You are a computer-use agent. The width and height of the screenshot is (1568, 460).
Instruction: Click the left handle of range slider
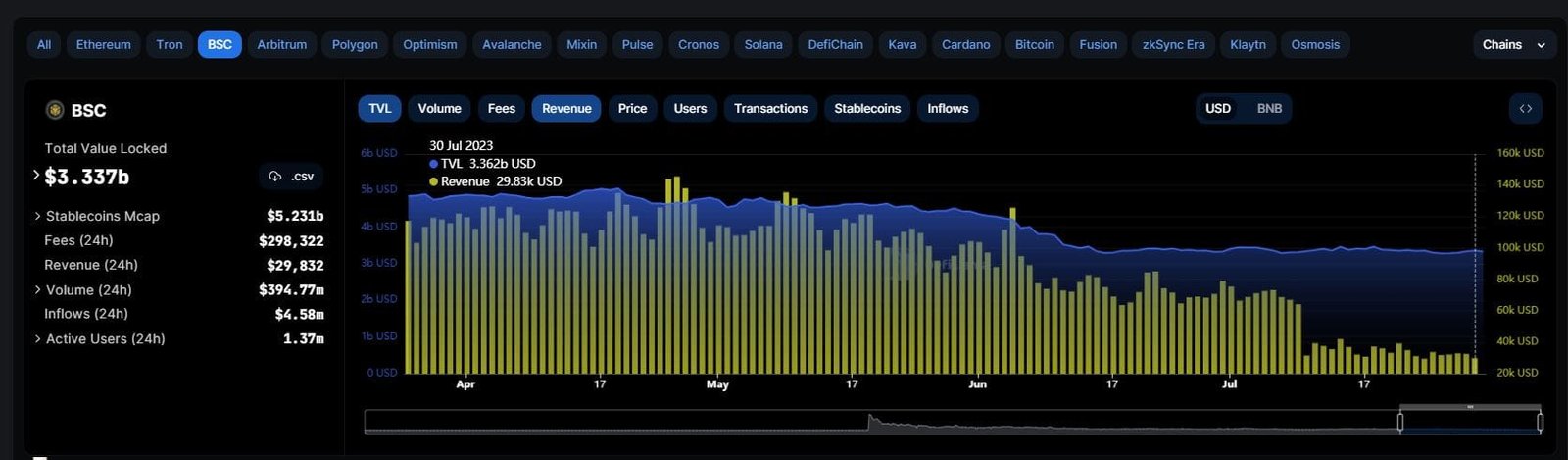click(1399, 422)
